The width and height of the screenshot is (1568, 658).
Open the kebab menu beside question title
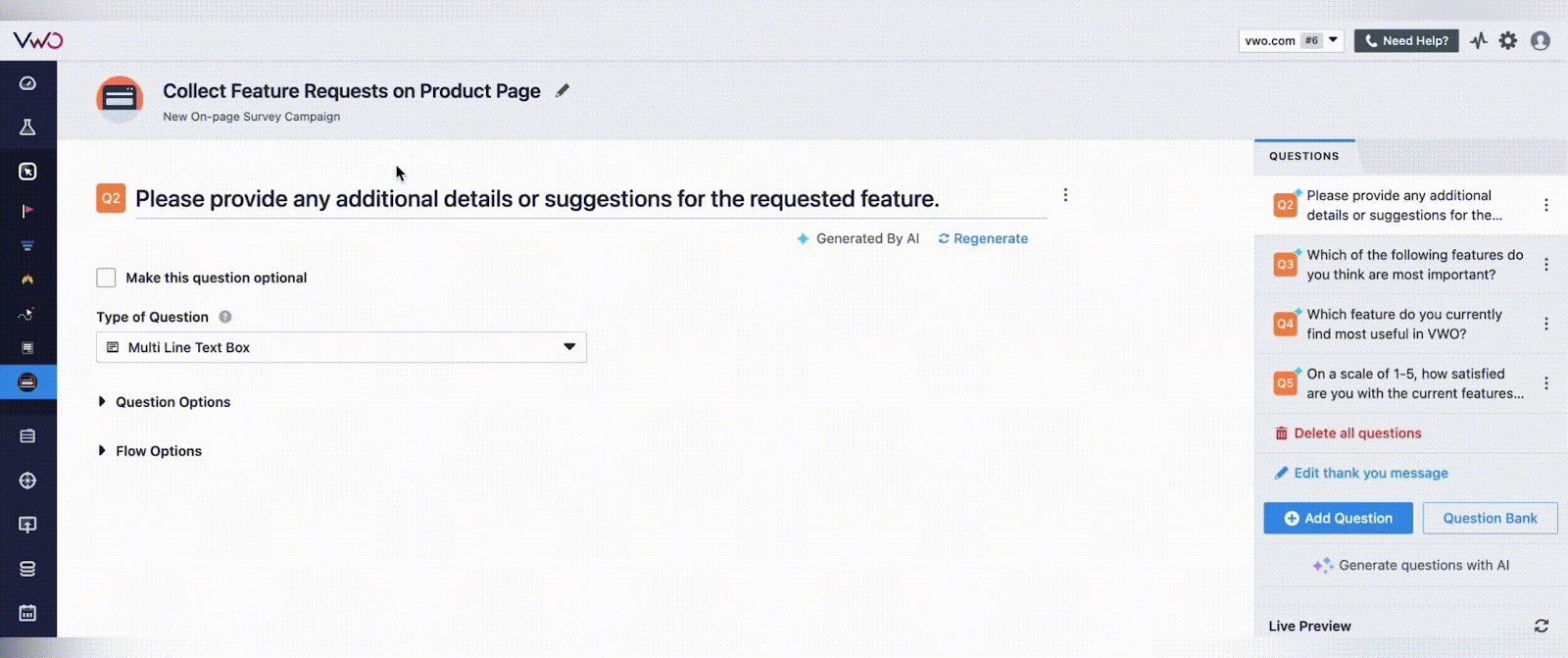click(1065, 195)
